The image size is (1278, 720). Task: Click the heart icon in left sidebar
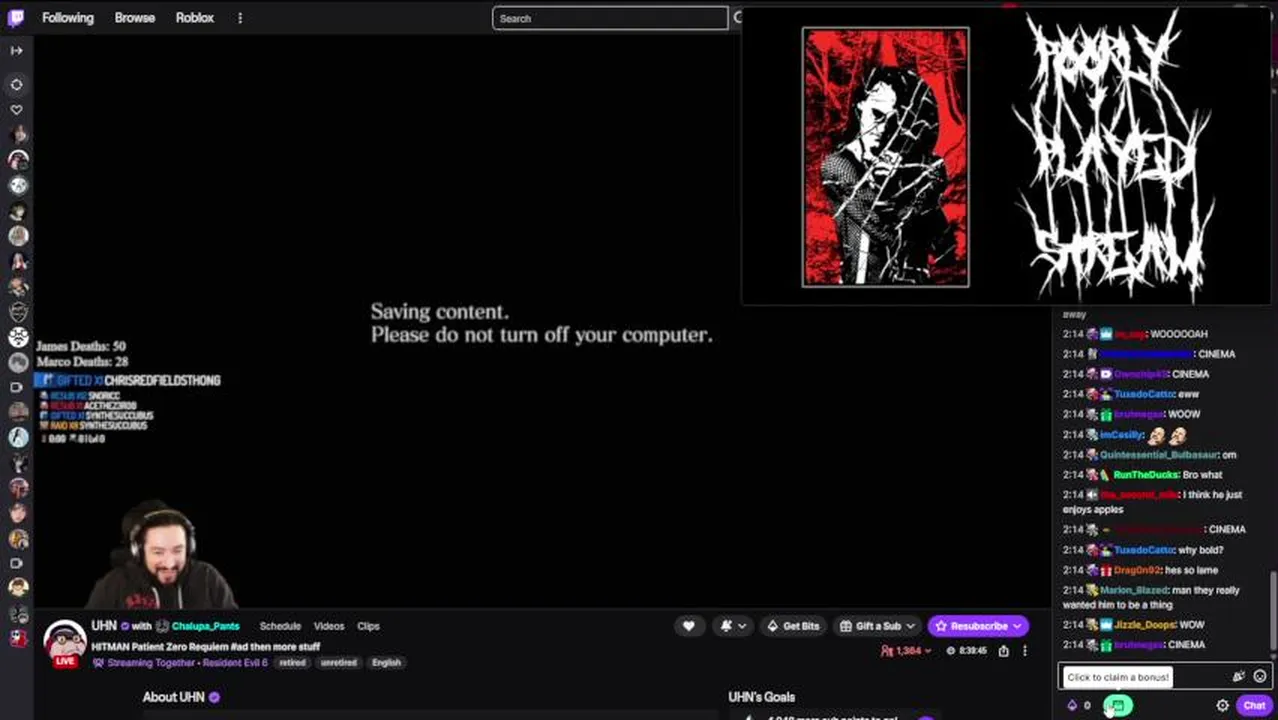[17, 110]
